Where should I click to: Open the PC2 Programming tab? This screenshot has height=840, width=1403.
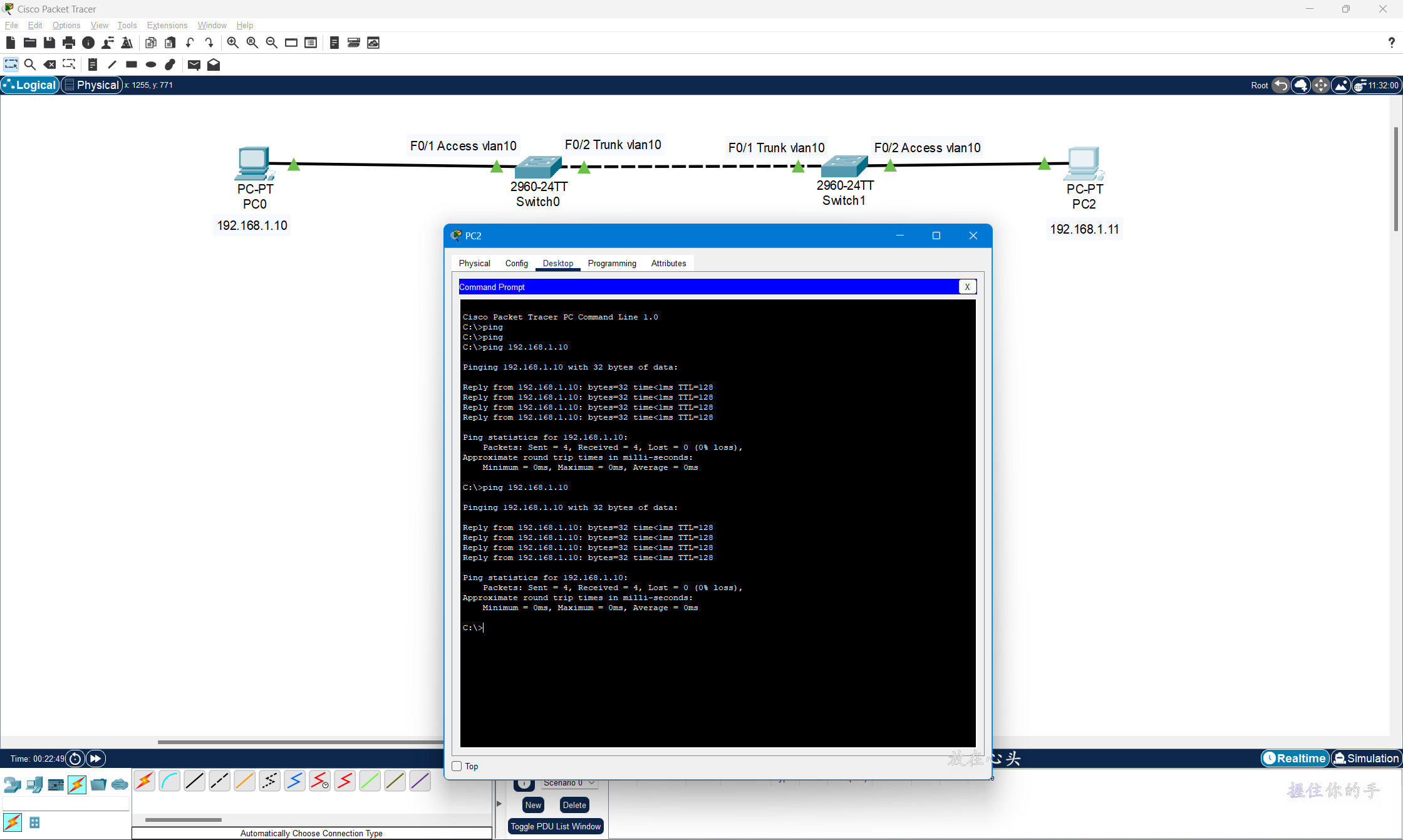[612, 263]
